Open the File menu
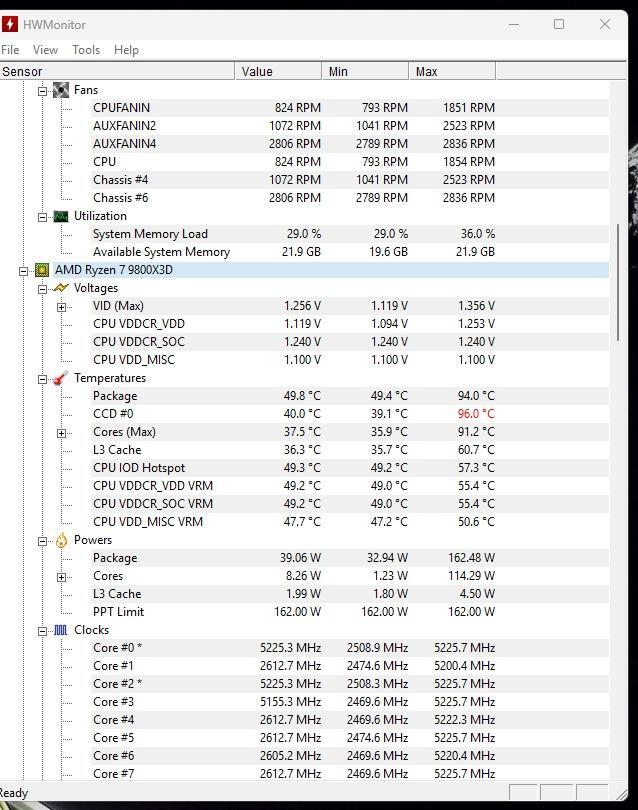This screenshot has height=810, width=638. point(10,50)
